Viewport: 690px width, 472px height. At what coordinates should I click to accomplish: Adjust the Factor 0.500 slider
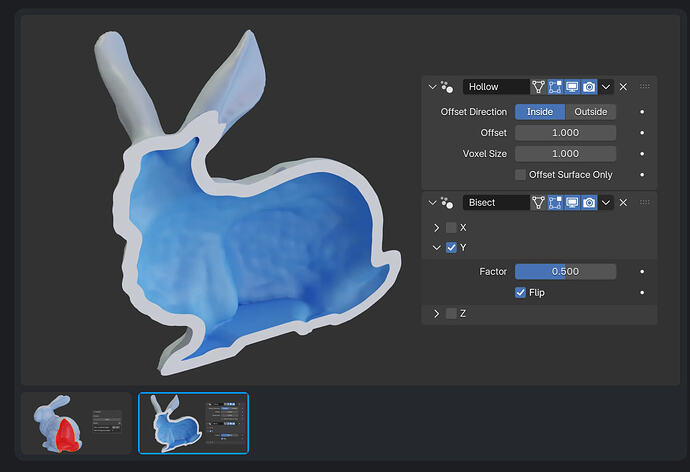coord(565,271)
